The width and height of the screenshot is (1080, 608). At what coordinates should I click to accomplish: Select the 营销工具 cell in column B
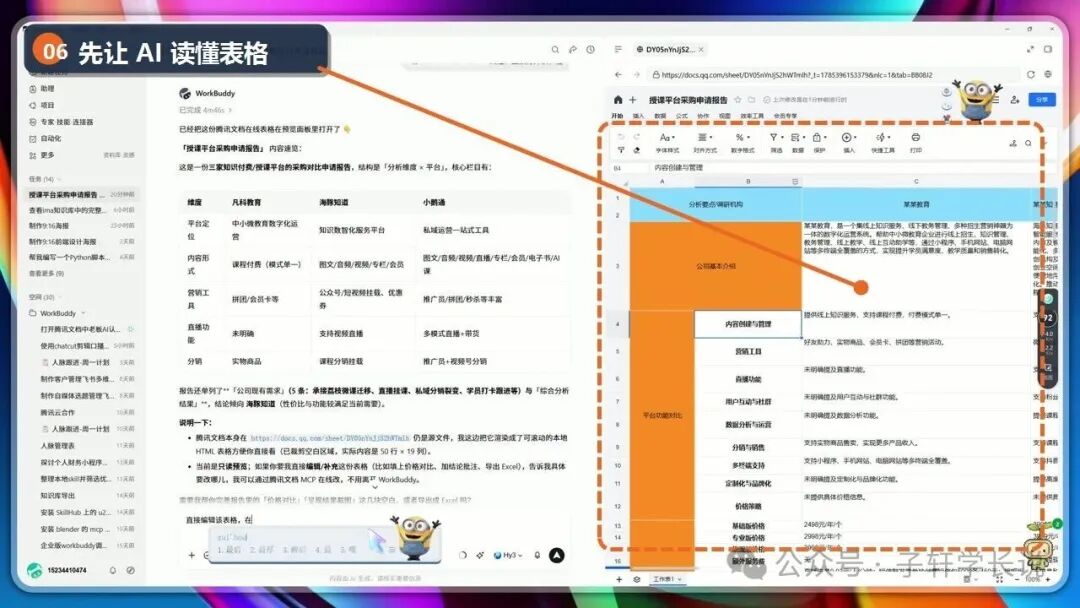(x=748, y=352)
